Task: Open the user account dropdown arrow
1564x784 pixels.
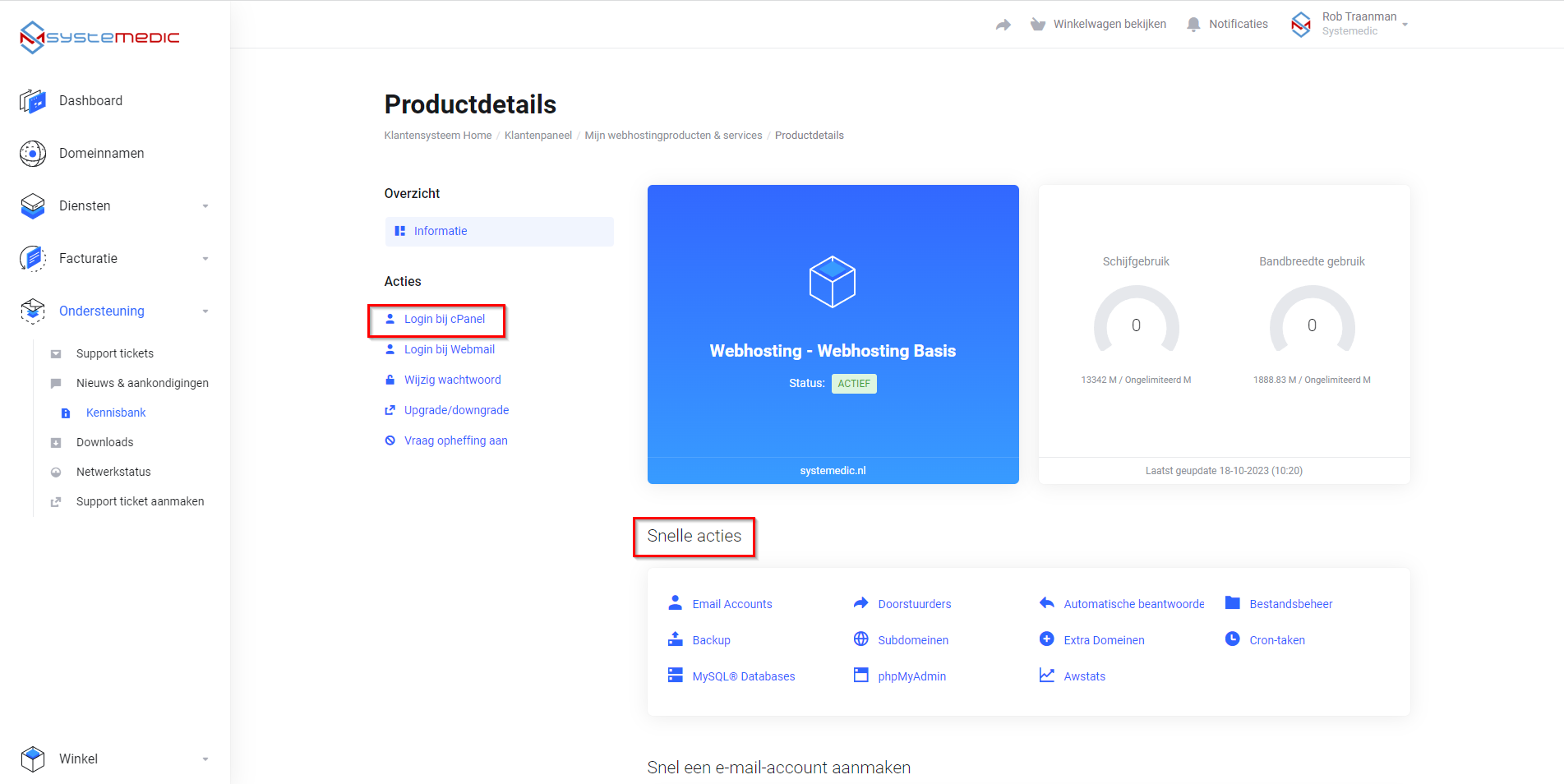Action: (1405, 25)
